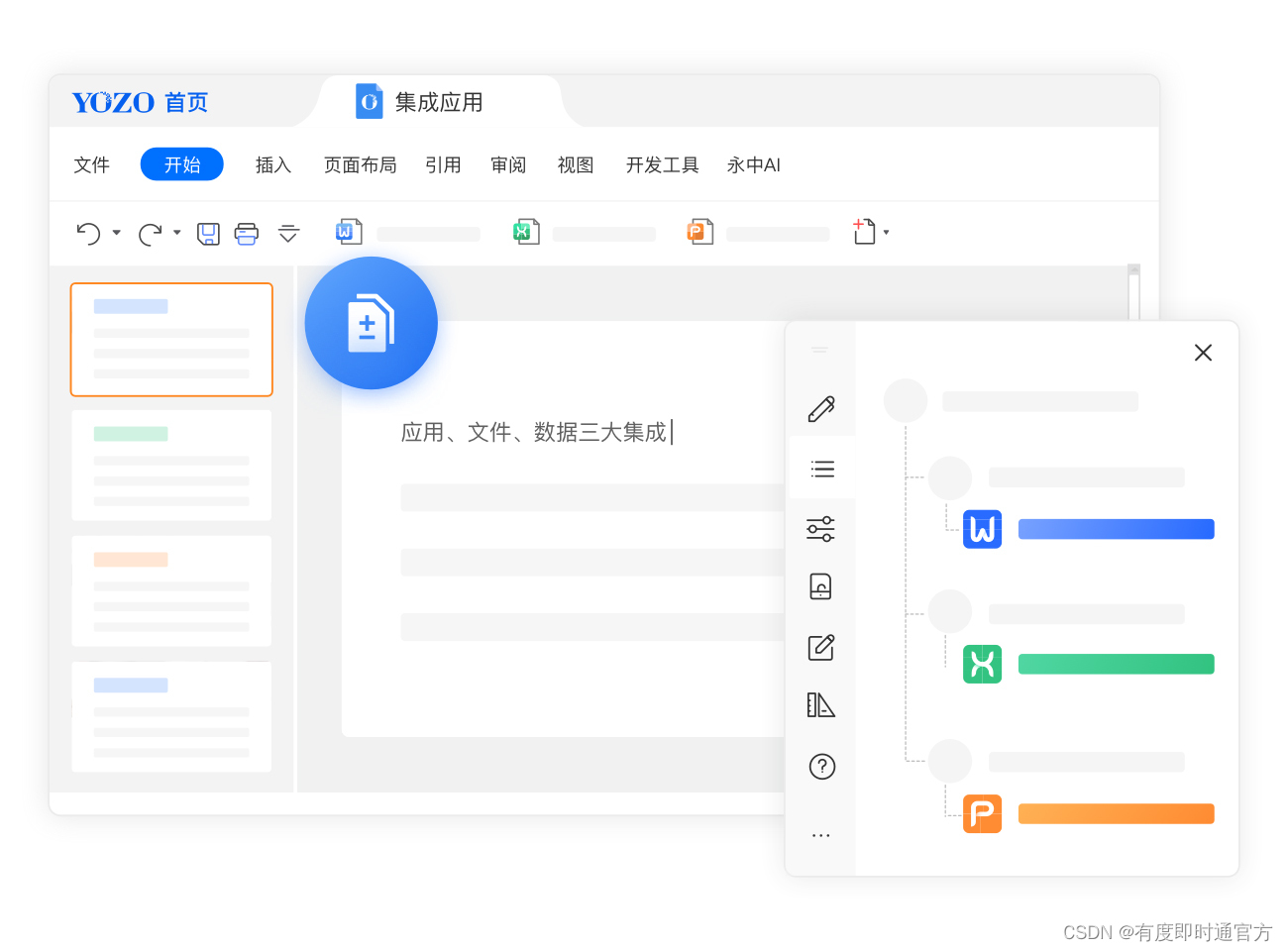Click the orange P presentation icon in tree
Screen dimensions: 1288x951
click(x=982, y=813)
